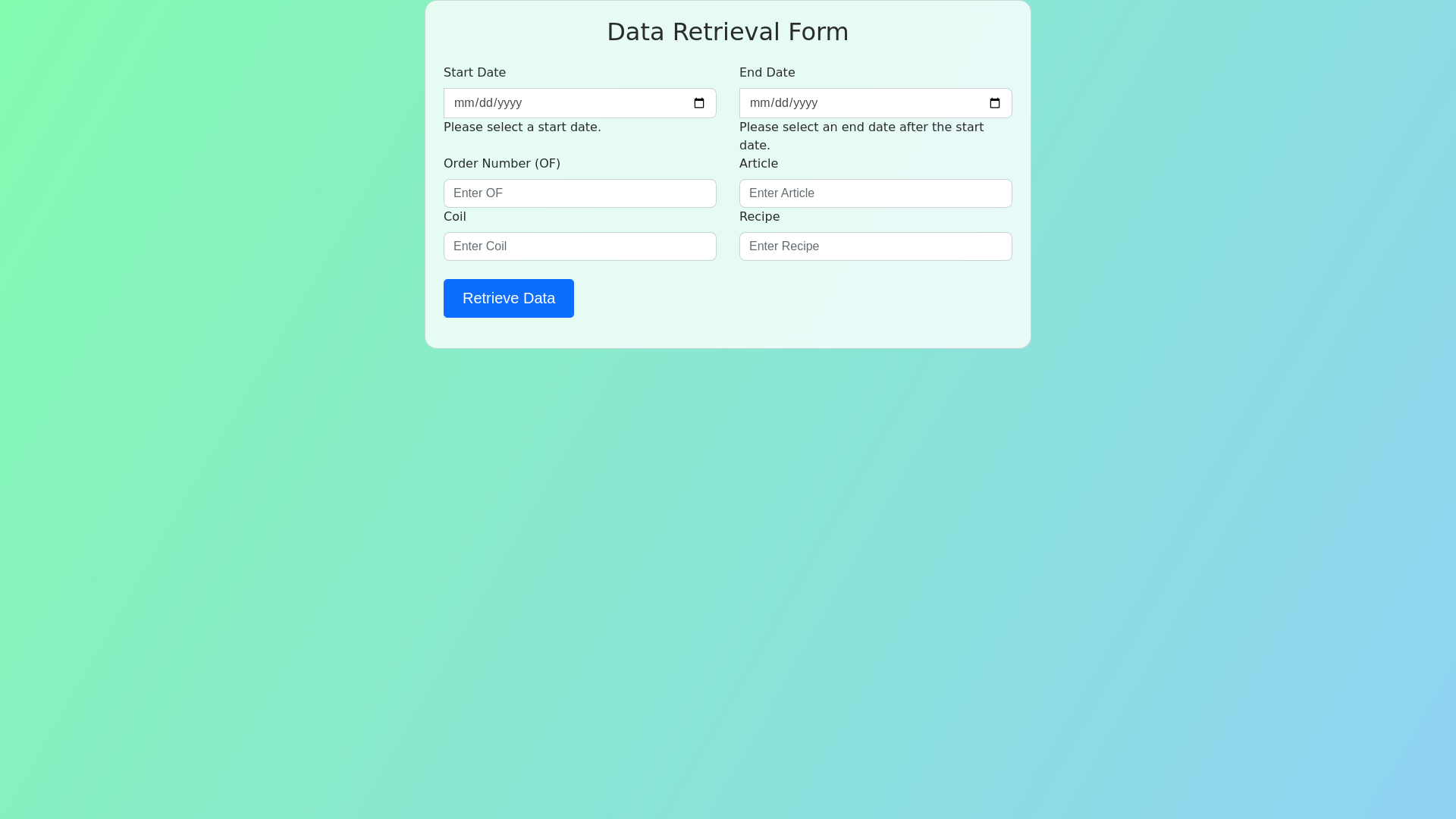Screen dimensions: 1456x819
Task: Click the Data Retrieval Form title
Action: pos(727,32)
